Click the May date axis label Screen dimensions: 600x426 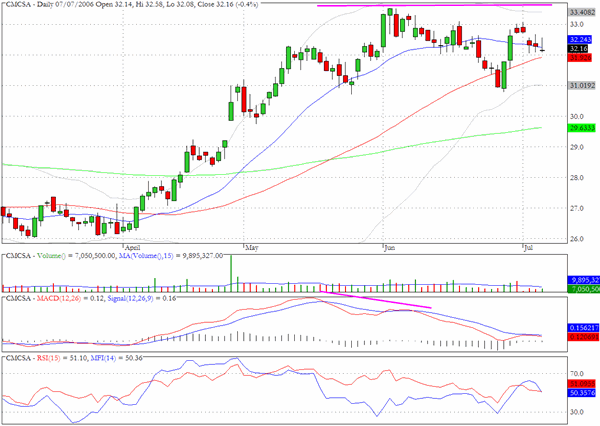click(251, 248)
